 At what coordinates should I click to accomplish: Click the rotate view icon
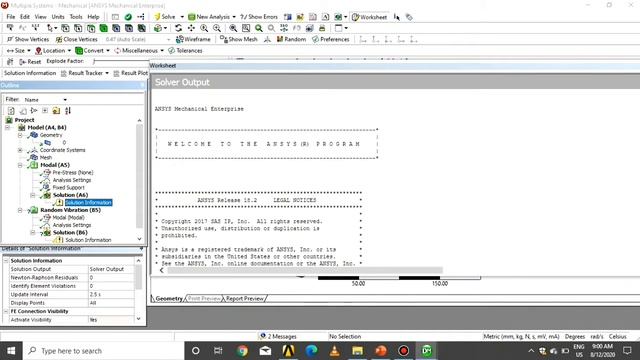178,28
